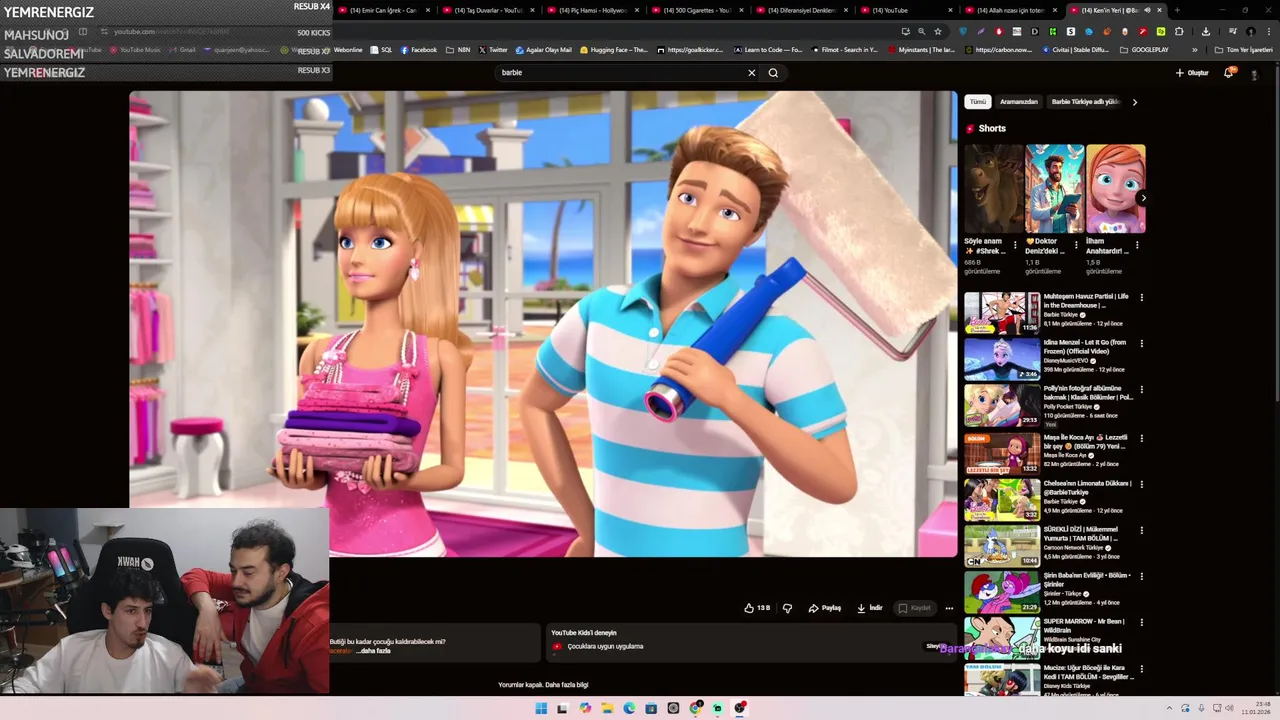The image size is (1280, 720).
Task: Click the Barbie video player area
Action: coord(543,324)
